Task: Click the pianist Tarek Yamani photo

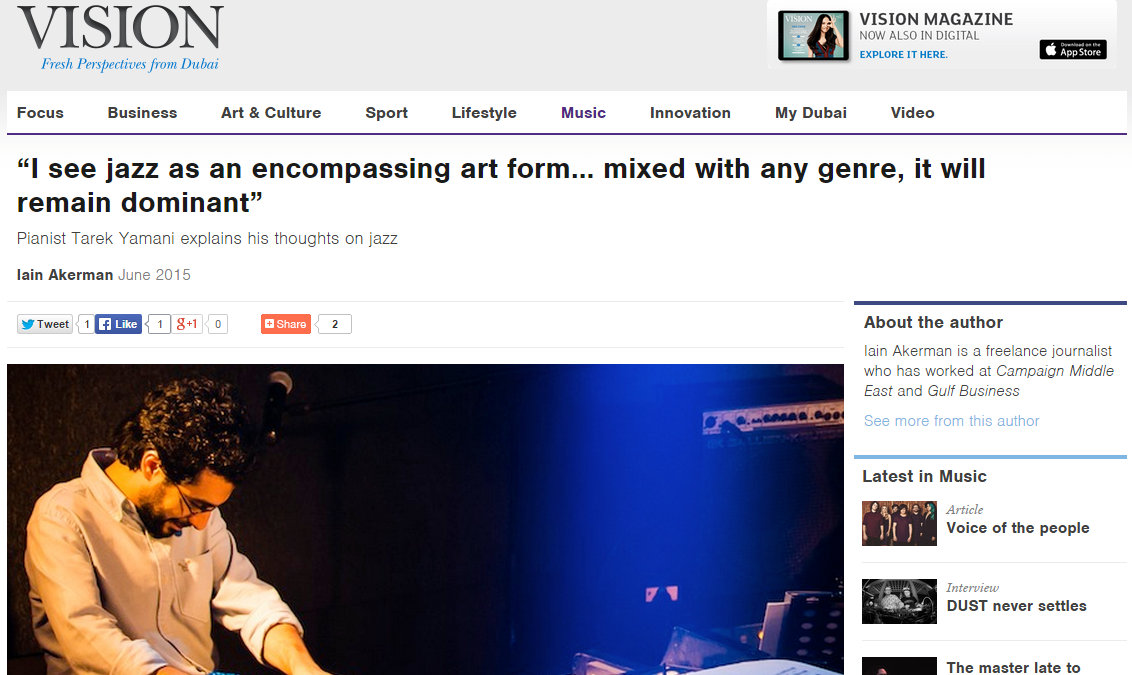Action: pyautogui.click(x=425, y=519)
